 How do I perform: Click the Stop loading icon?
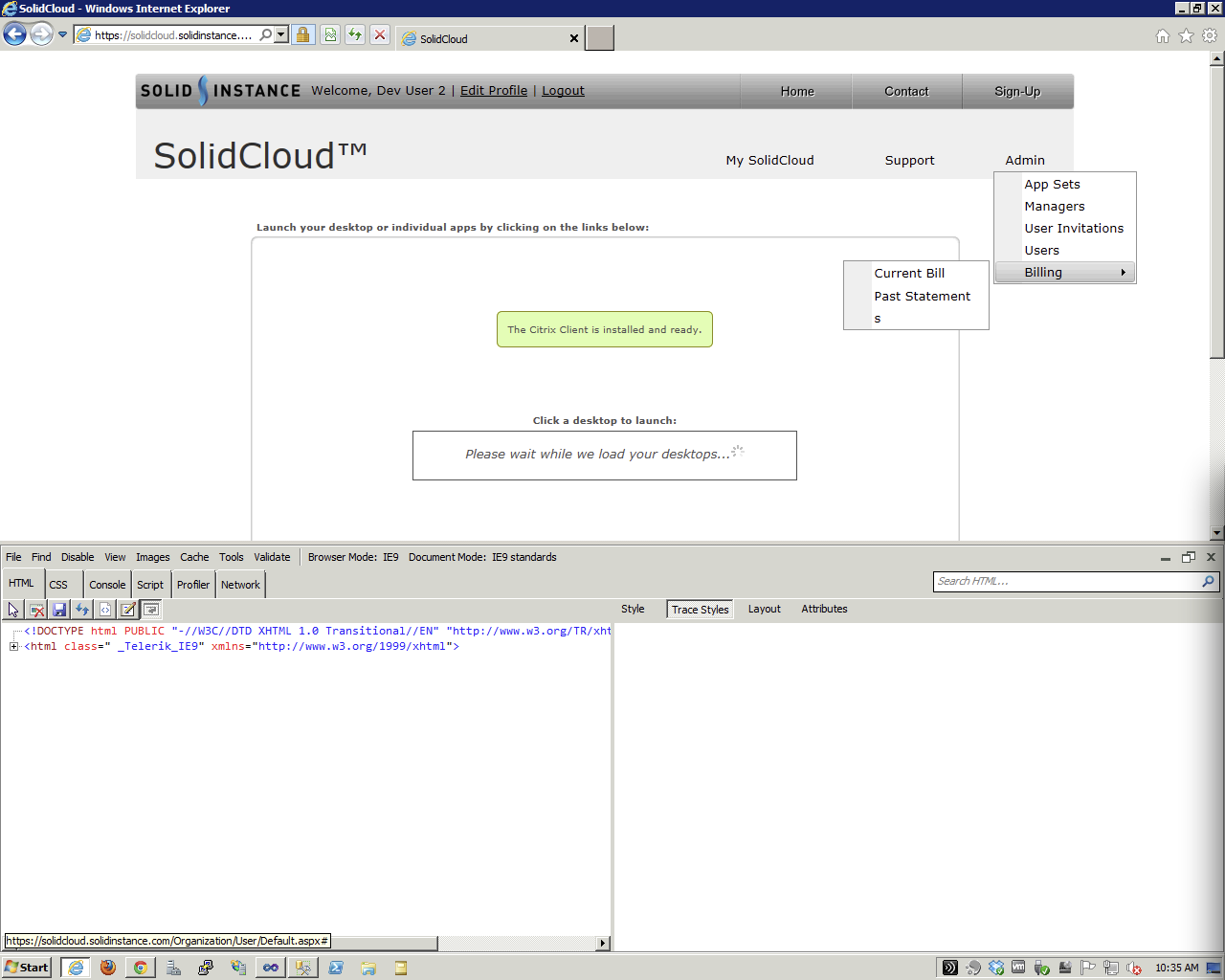(x=380, y=35)
